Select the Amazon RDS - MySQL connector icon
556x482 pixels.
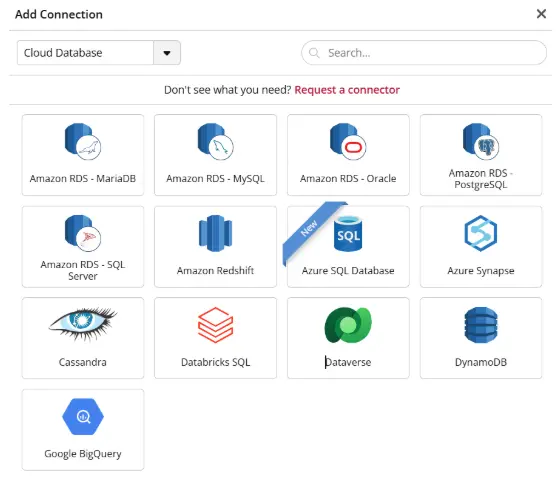coord(215,141)
